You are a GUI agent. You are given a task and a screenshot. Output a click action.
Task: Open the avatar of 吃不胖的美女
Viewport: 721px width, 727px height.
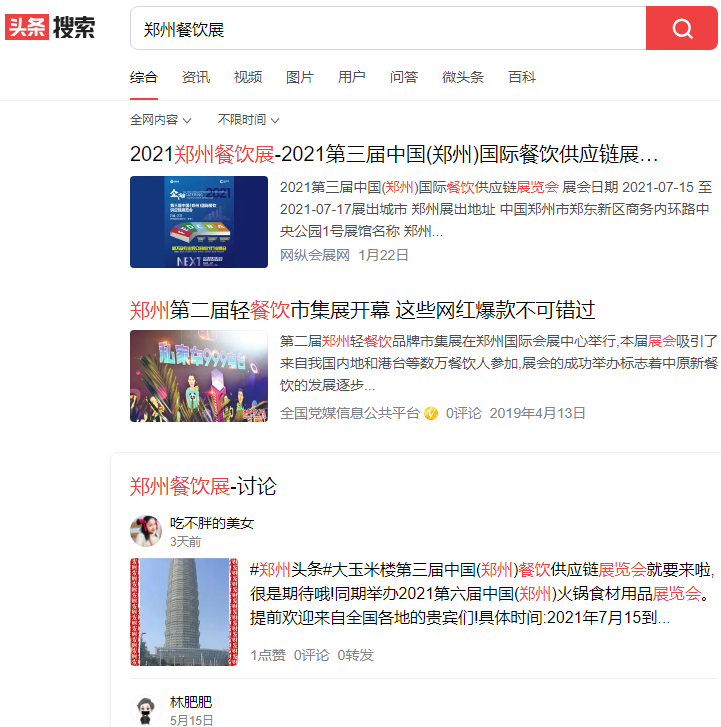(x=146, y=531)
